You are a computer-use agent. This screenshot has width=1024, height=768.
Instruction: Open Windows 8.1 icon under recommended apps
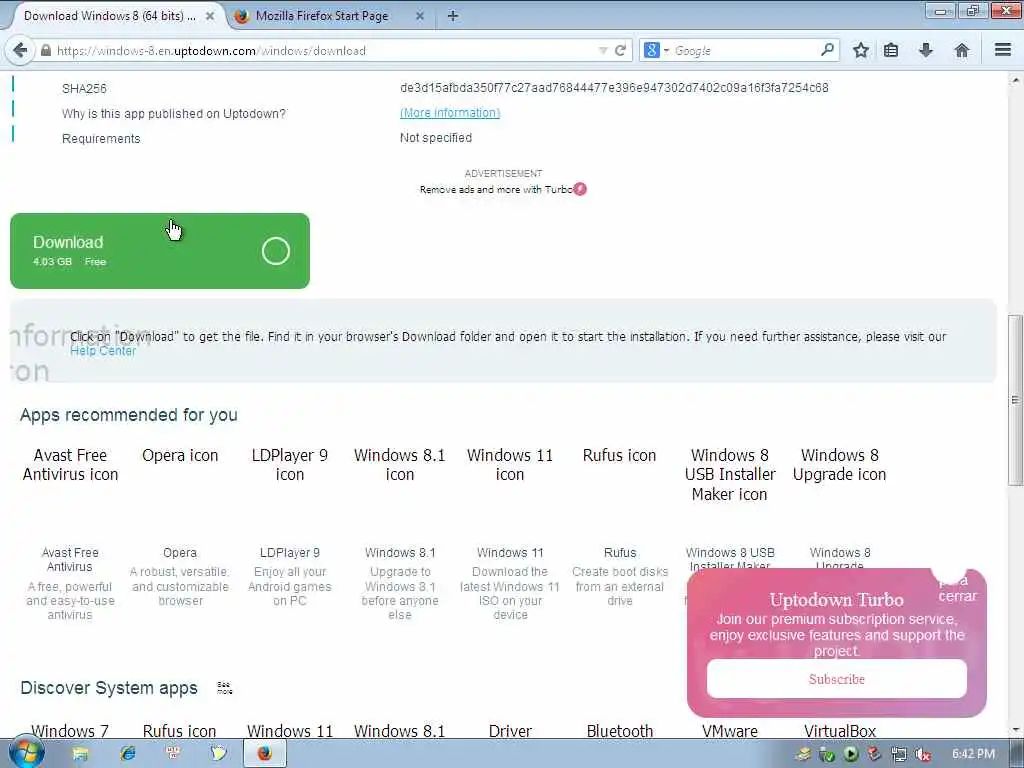coord(400,464)
